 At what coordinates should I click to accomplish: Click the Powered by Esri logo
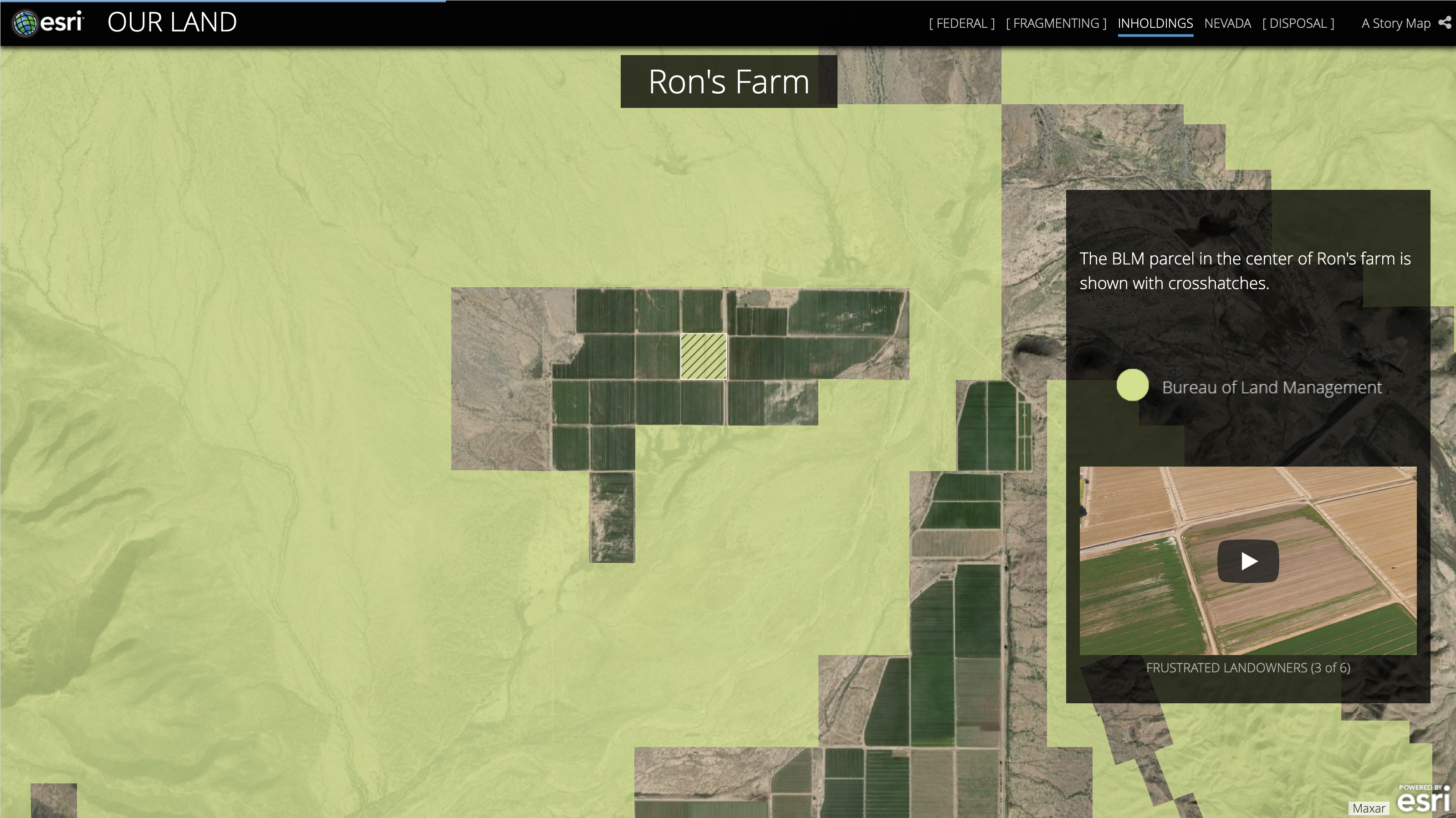pyautogui.click(x=1424, y=799)
